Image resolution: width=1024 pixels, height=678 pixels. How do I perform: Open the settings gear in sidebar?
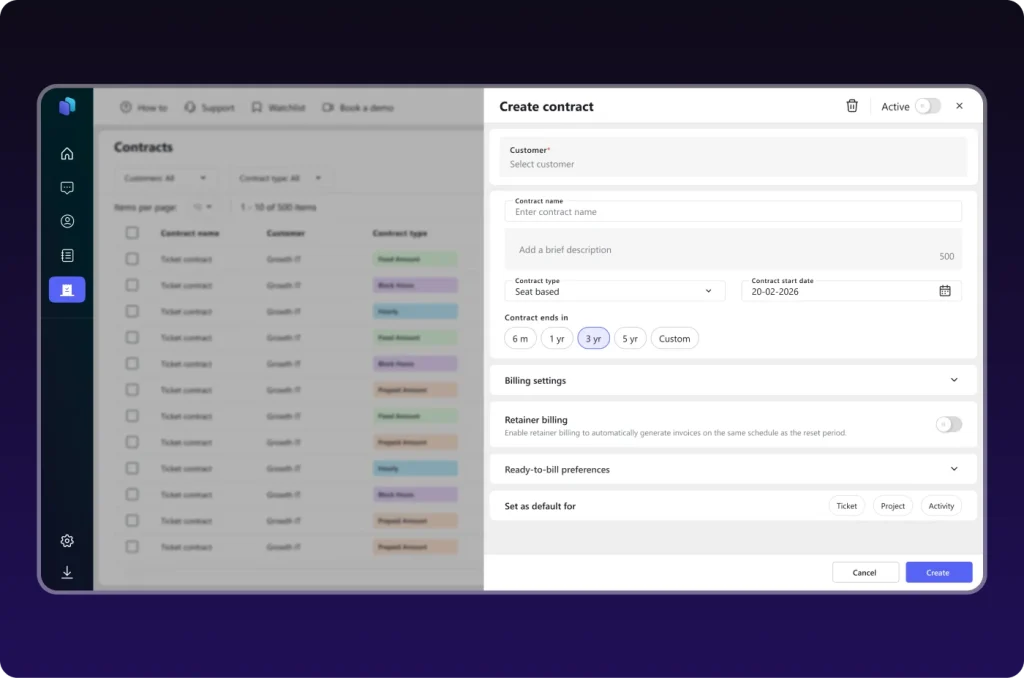point(67,541)
